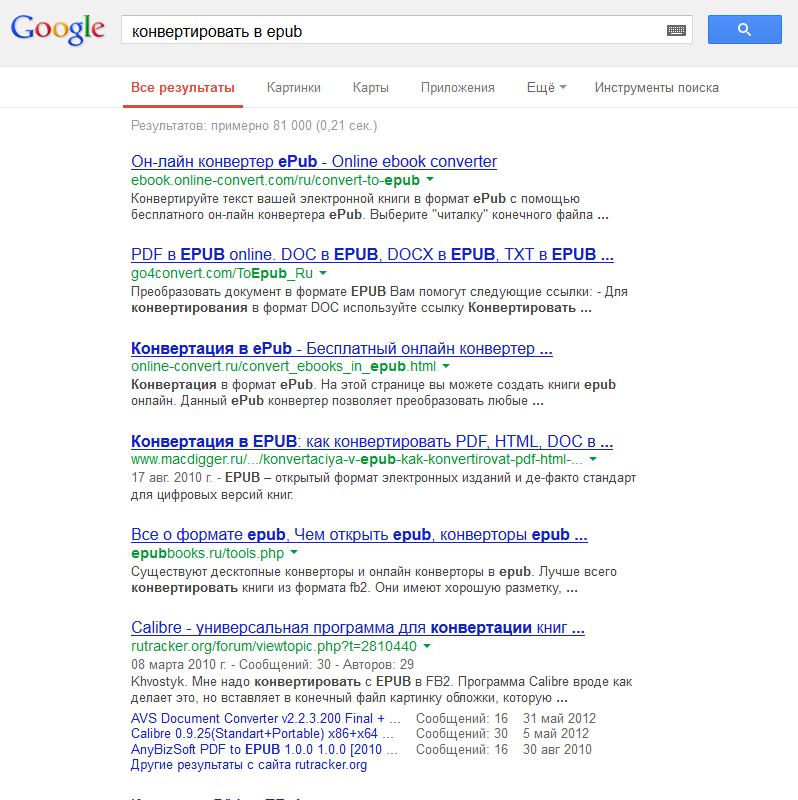The height and width of the screenshot is (800, 798).
Task: Expand arrow next to online-convert.ru URL
Action: (446, 366)
